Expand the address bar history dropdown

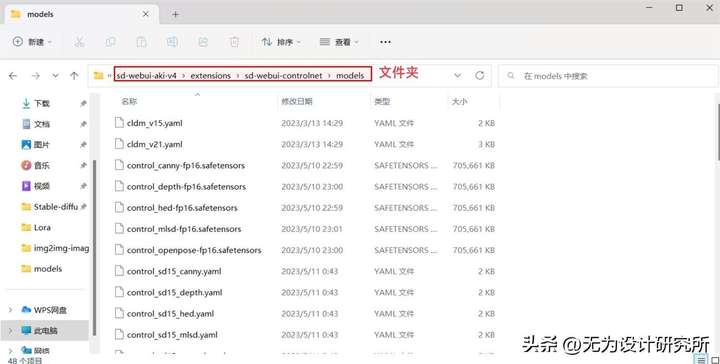point(457,75)
